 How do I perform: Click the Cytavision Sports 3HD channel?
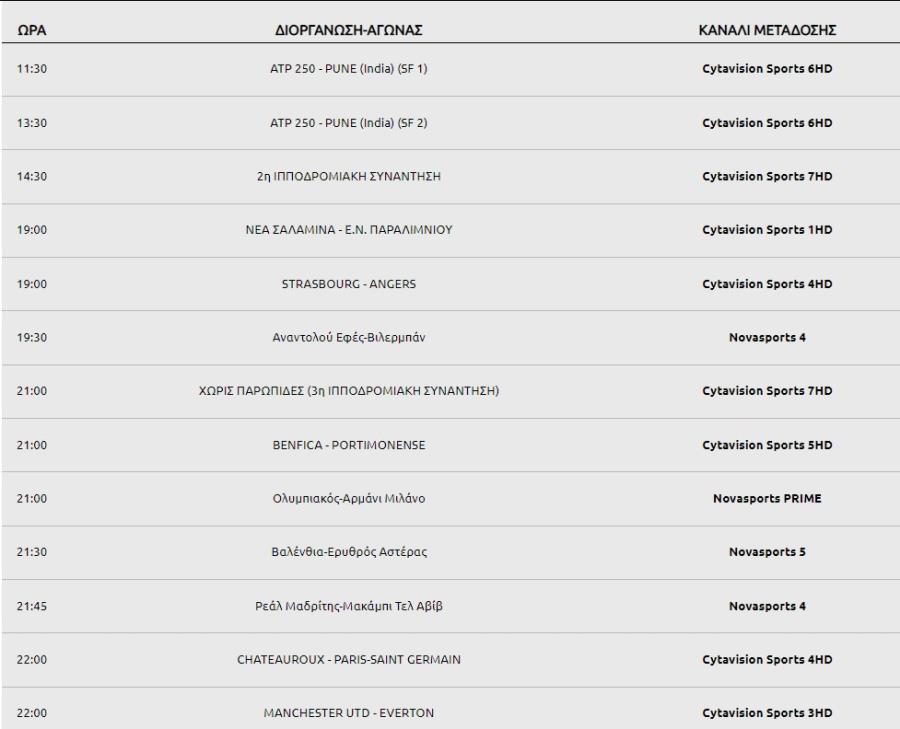pyautogui.click(x=767, y=713)
